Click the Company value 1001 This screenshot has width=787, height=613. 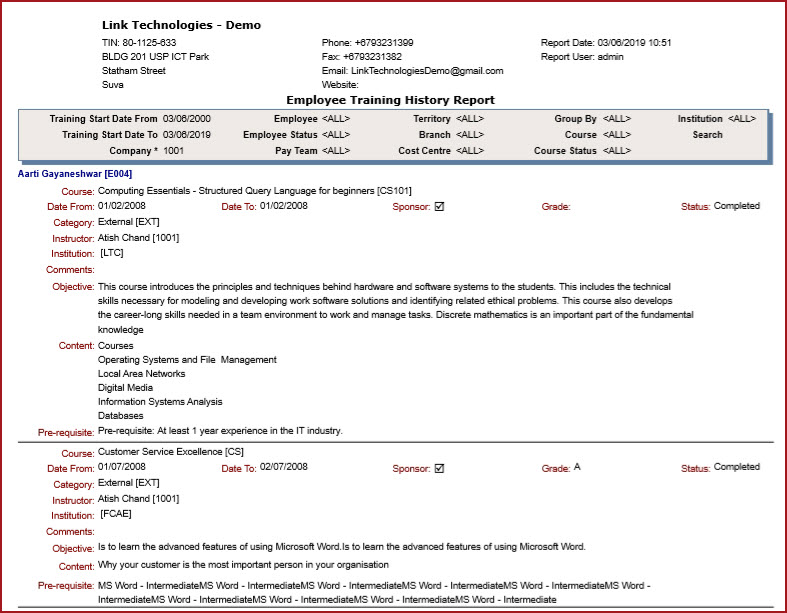pyautogui.click(x=174, y=151)
